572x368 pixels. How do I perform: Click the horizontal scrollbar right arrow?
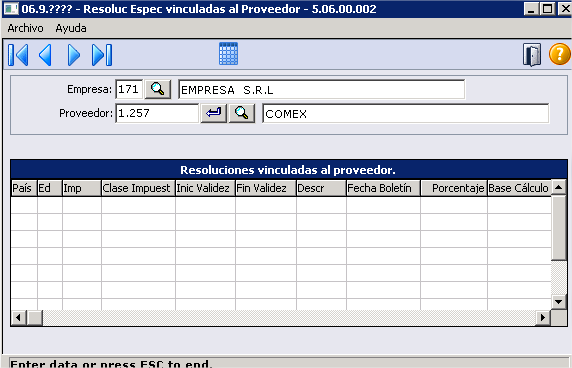point(543,318)
